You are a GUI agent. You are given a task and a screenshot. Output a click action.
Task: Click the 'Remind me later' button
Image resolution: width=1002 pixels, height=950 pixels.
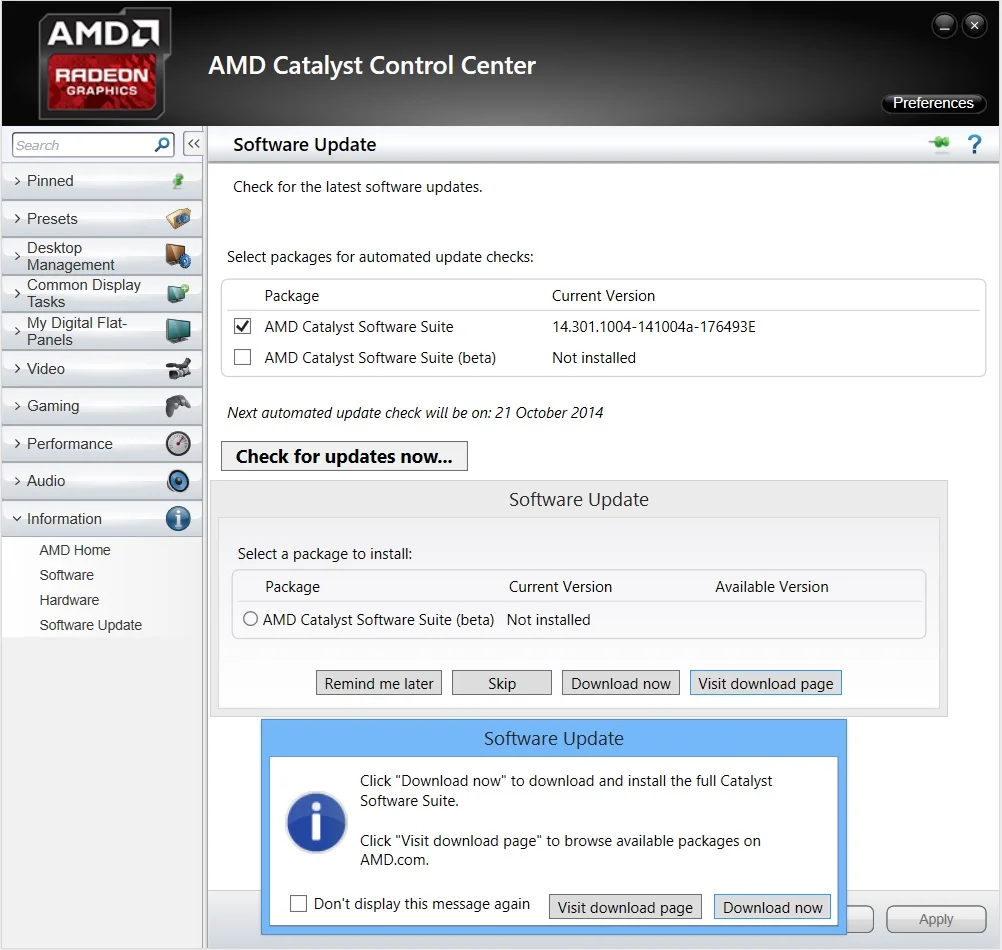pos(379,683)
